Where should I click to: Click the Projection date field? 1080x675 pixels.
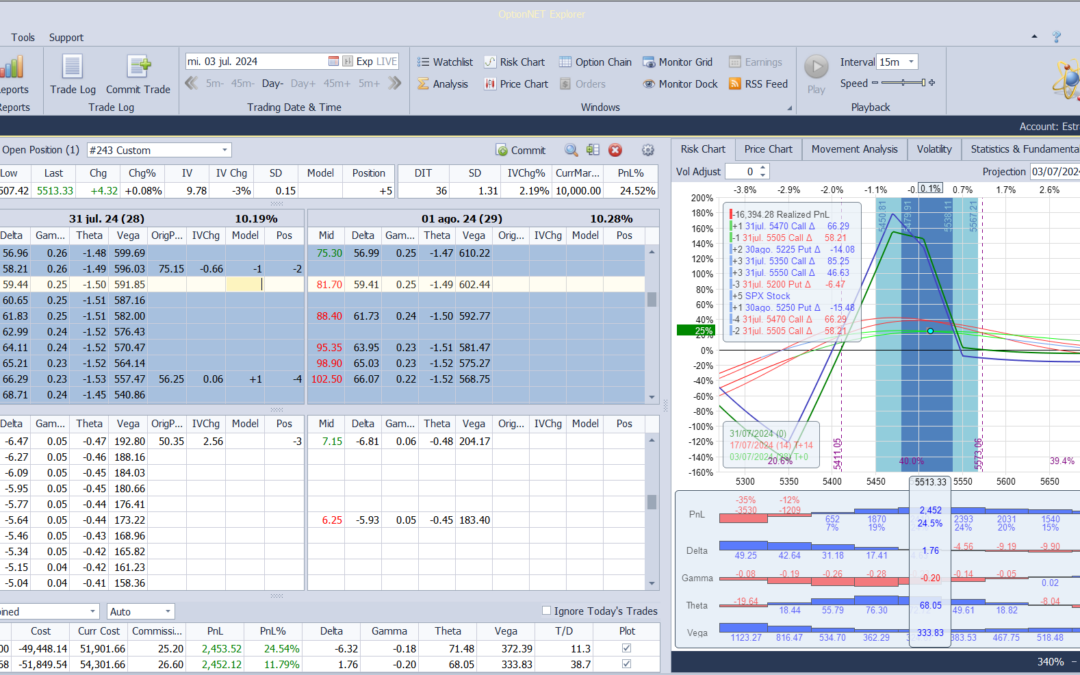(1054, 172)
